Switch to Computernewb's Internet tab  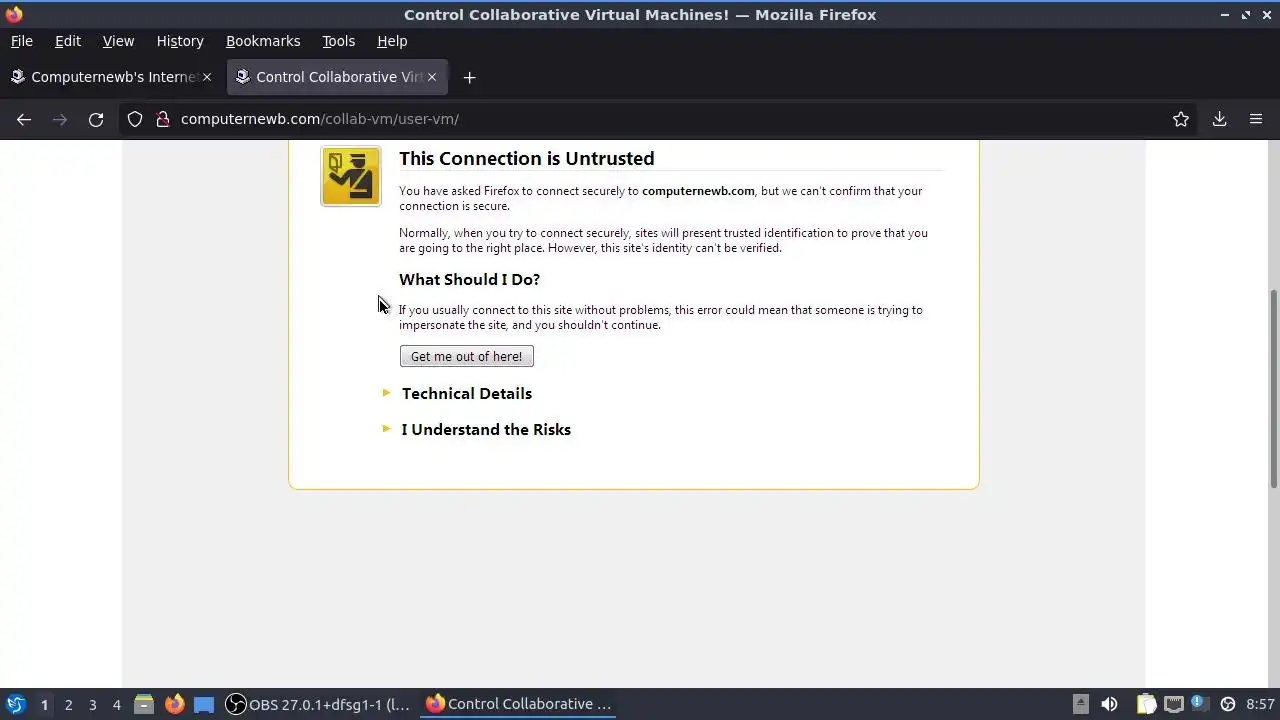click(110, 77)
